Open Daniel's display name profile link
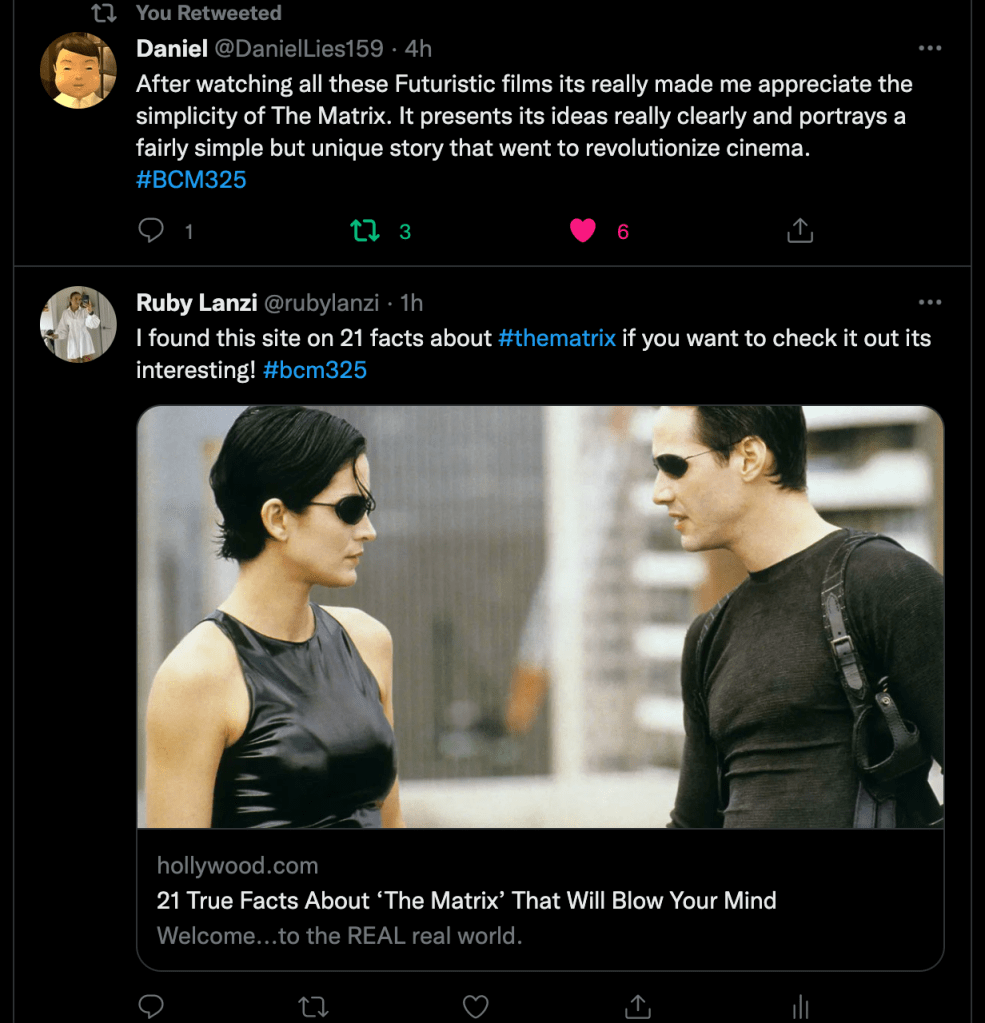The width and height of the screenshot is (985, 1023). coord(171,48)
